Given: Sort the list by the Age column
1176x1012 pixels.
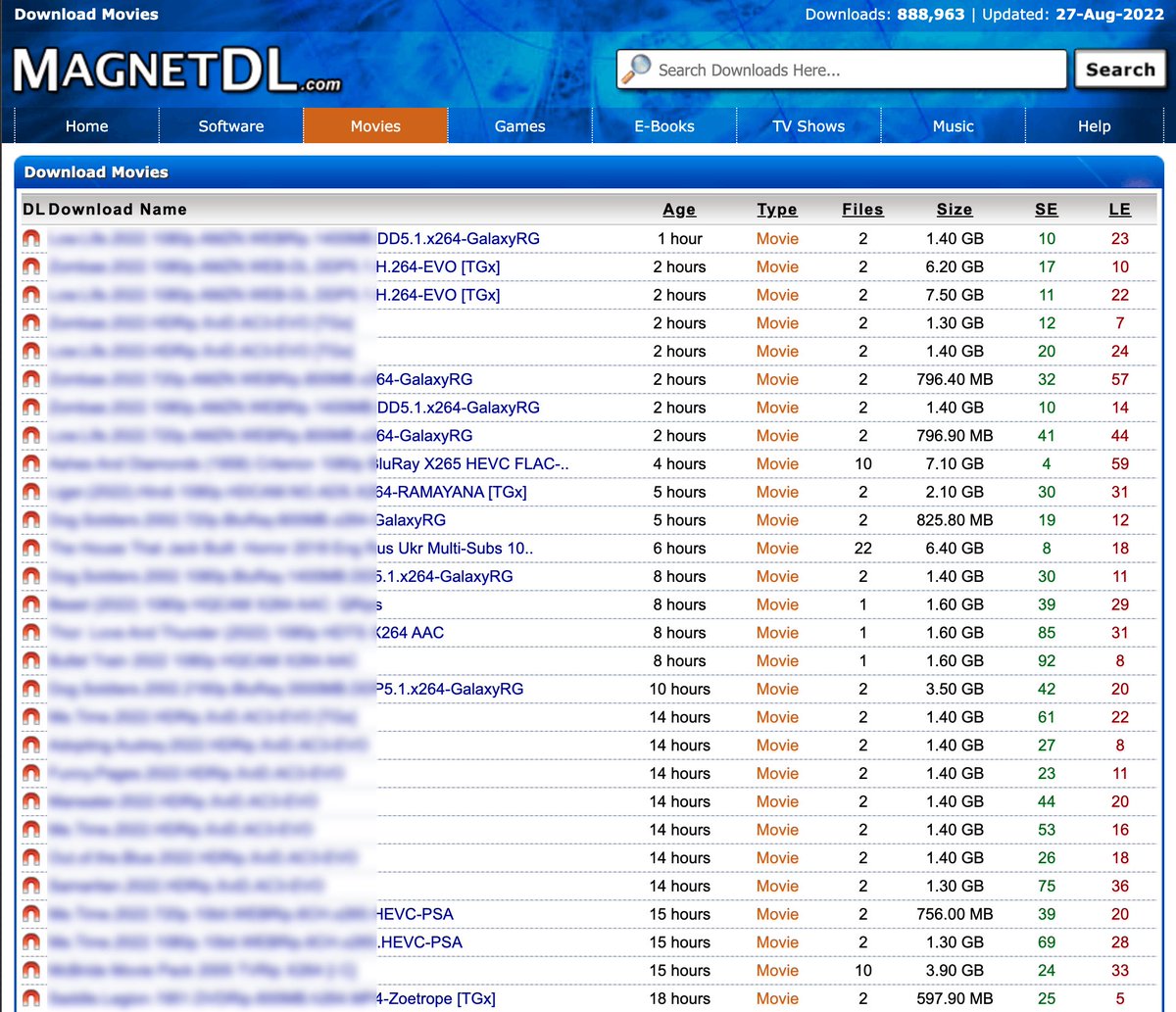Looking at the screenshot, I should point(679,210).
